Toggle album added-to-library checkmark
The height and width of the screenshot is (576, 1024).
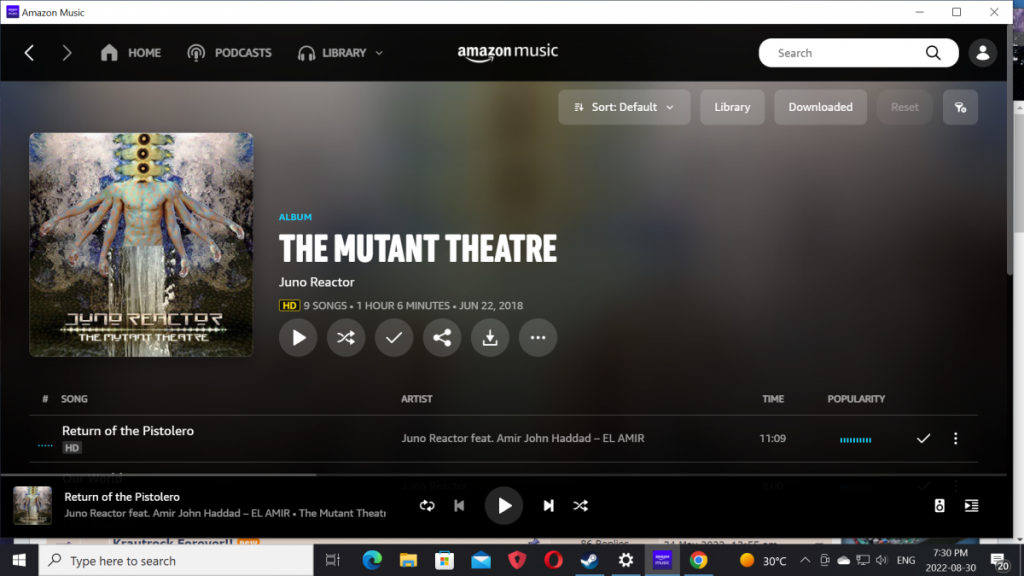(x=394, y=338)
